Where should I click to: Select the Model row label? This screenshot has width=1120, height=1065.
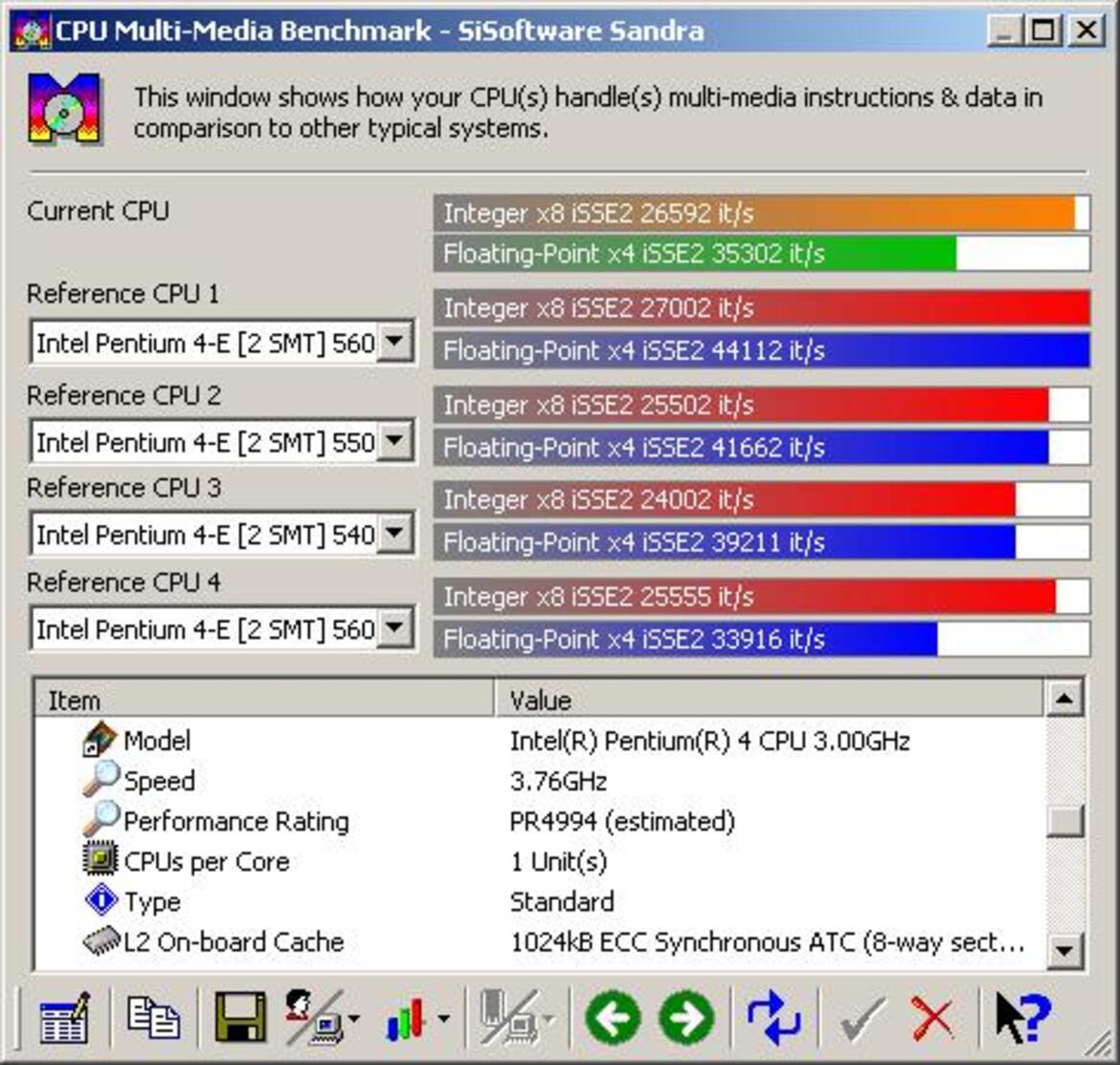pos(157,741)
